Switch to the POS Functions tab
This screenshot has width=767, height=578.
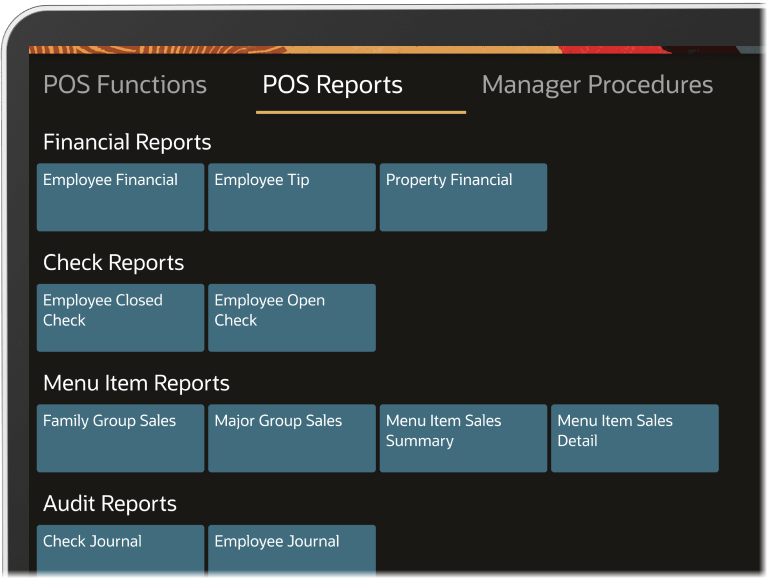(x=125, y=85)
